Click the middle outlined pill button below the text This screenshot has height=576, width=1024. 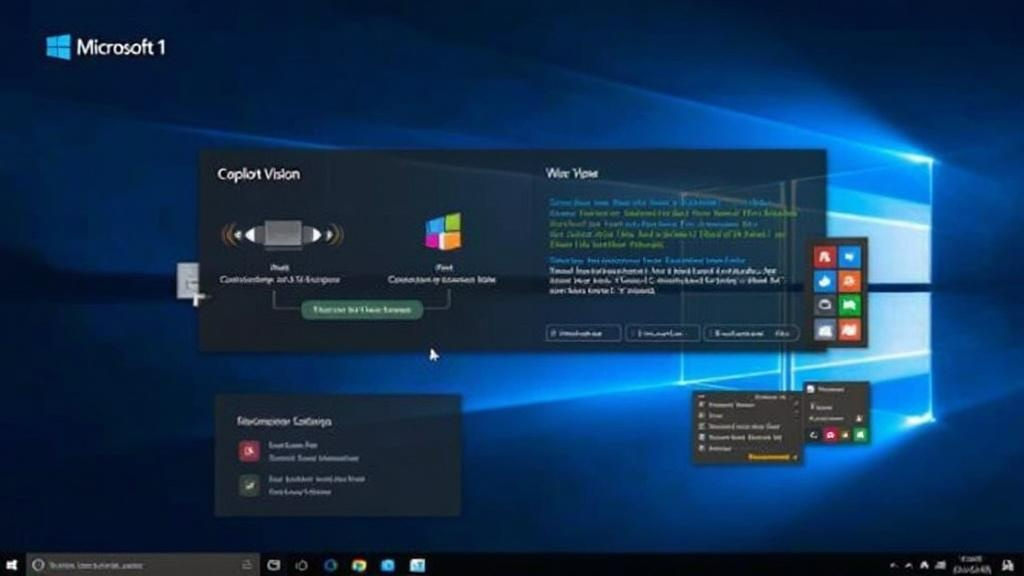662,333
